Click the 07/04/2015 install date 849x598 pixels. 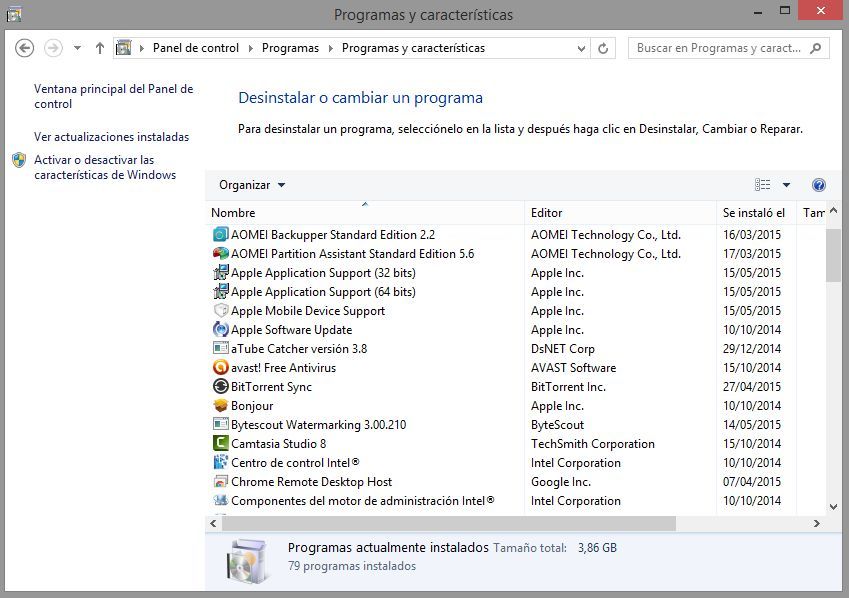tap(752, 482)
